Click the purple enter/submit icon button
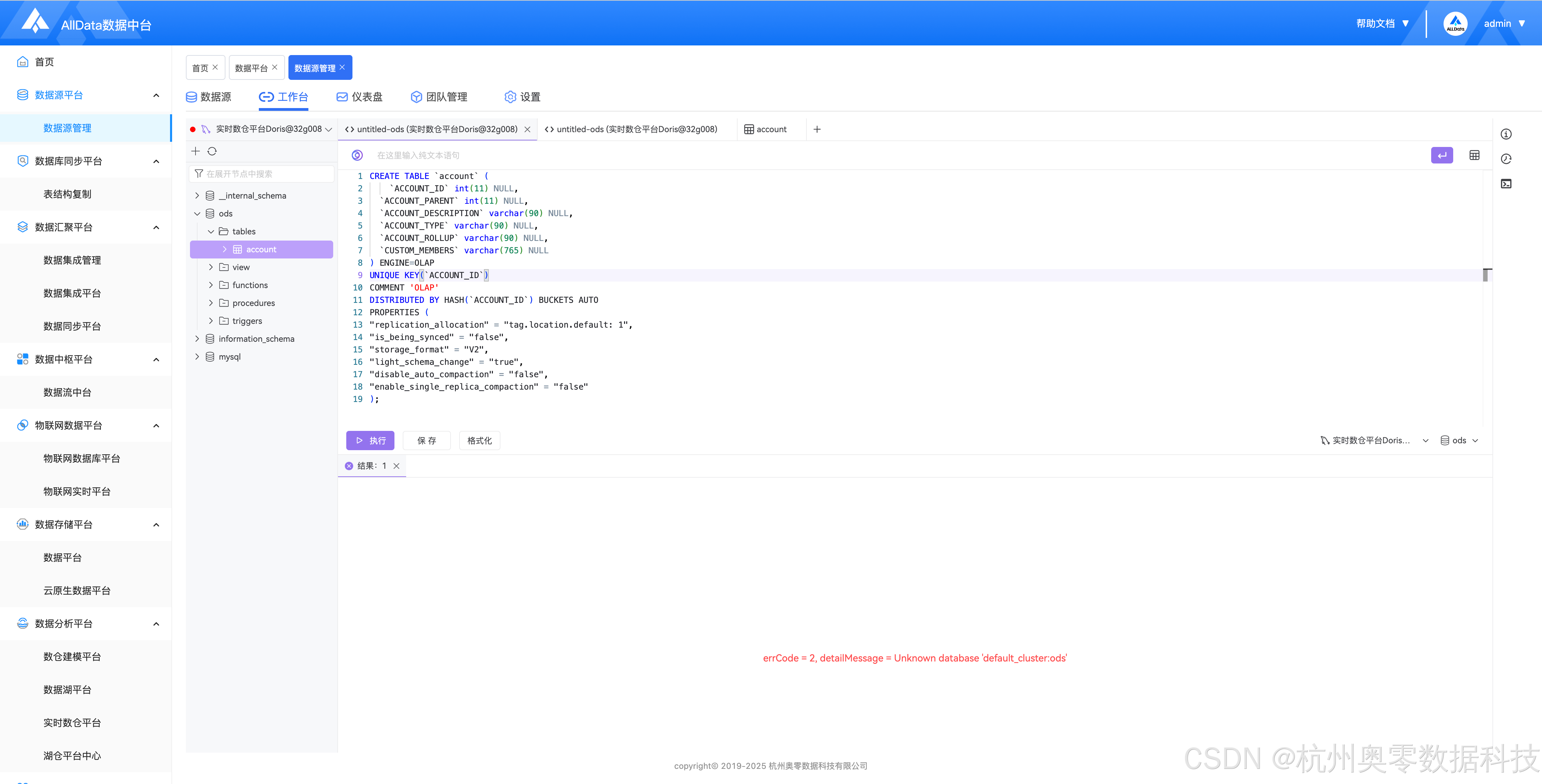Viewport: 1542px width, 784px height. (1441, 156)
